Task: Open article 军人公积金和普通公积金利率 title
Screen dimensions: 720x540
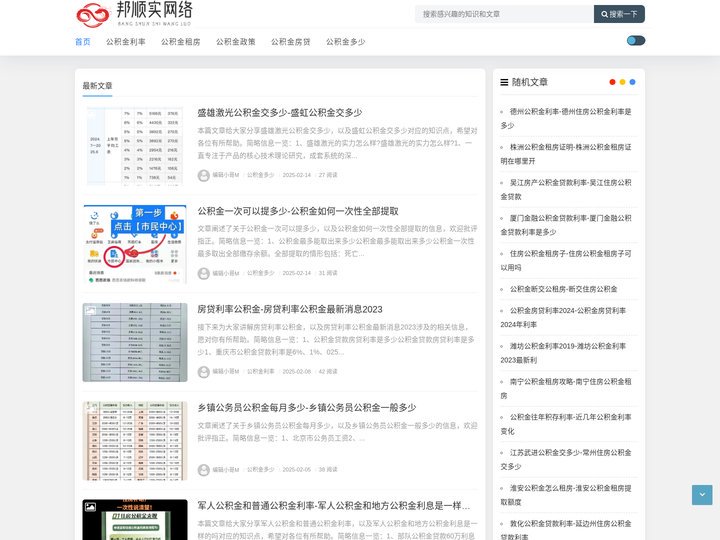Action: (x=334, y=506)
